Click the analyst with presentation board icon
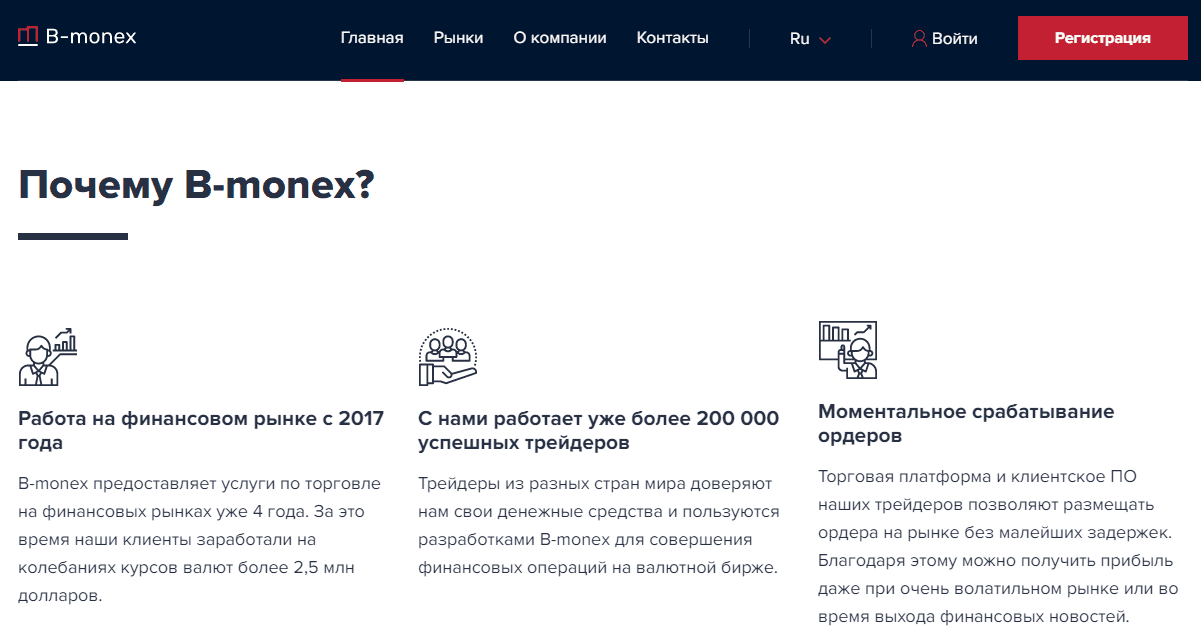This screenshot has height=644, width=1201. [848, 350]
